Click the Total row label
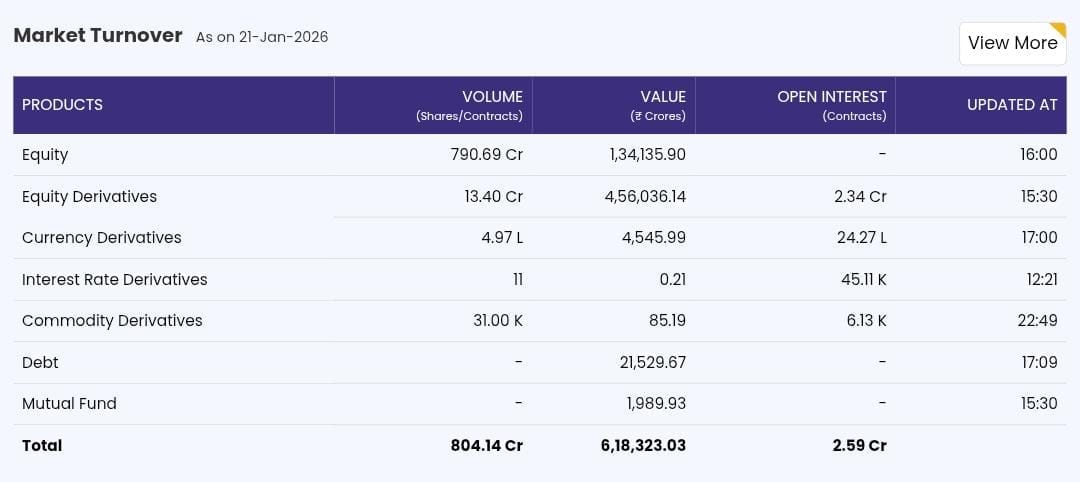 42,446
